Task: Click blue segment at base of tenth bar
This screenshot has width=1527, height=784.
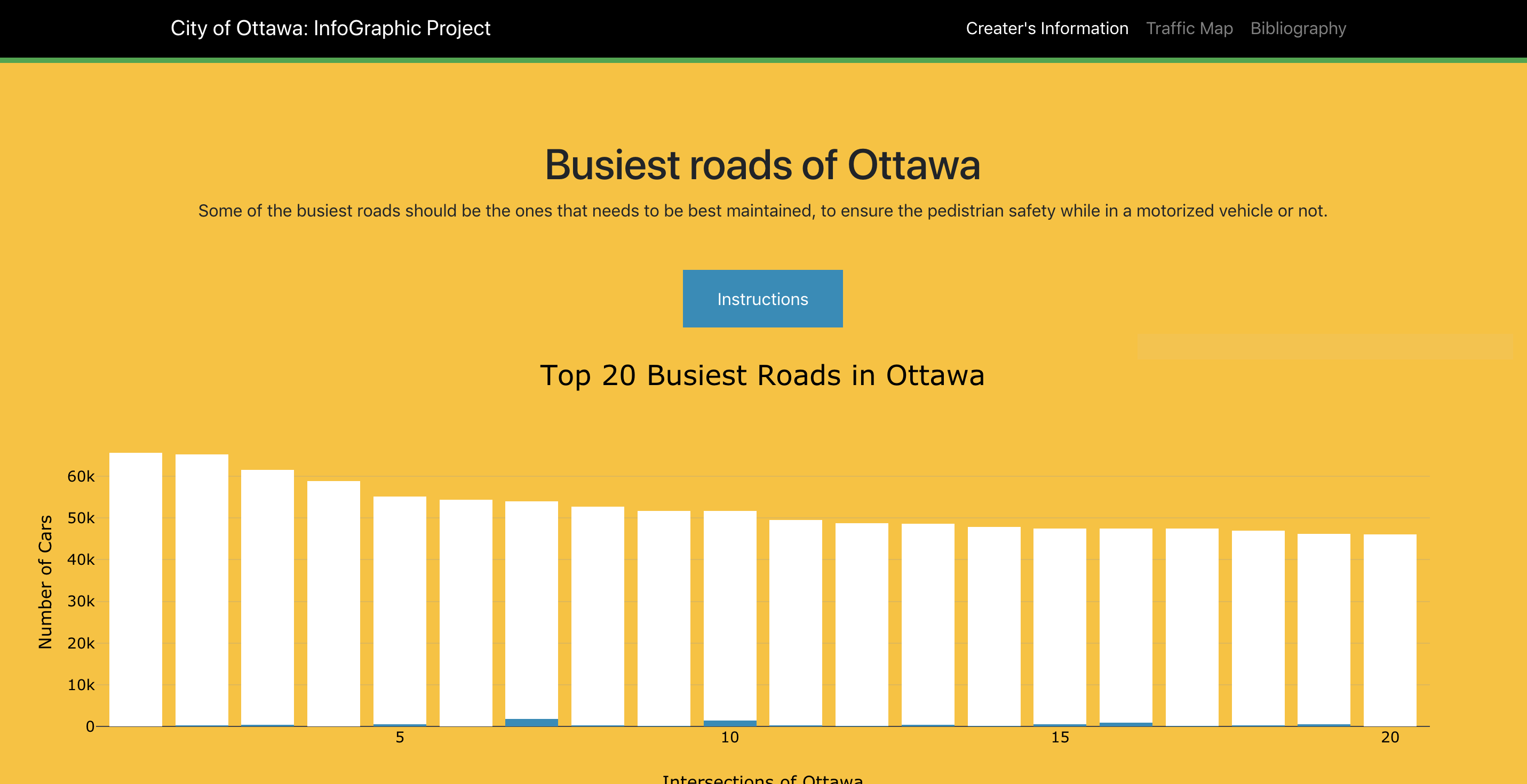Action: point(730,724)
